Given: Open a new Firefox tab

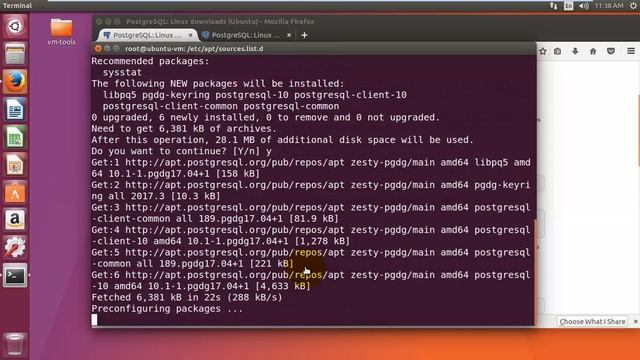Looking at the screenshot, I should pos(304,36).
